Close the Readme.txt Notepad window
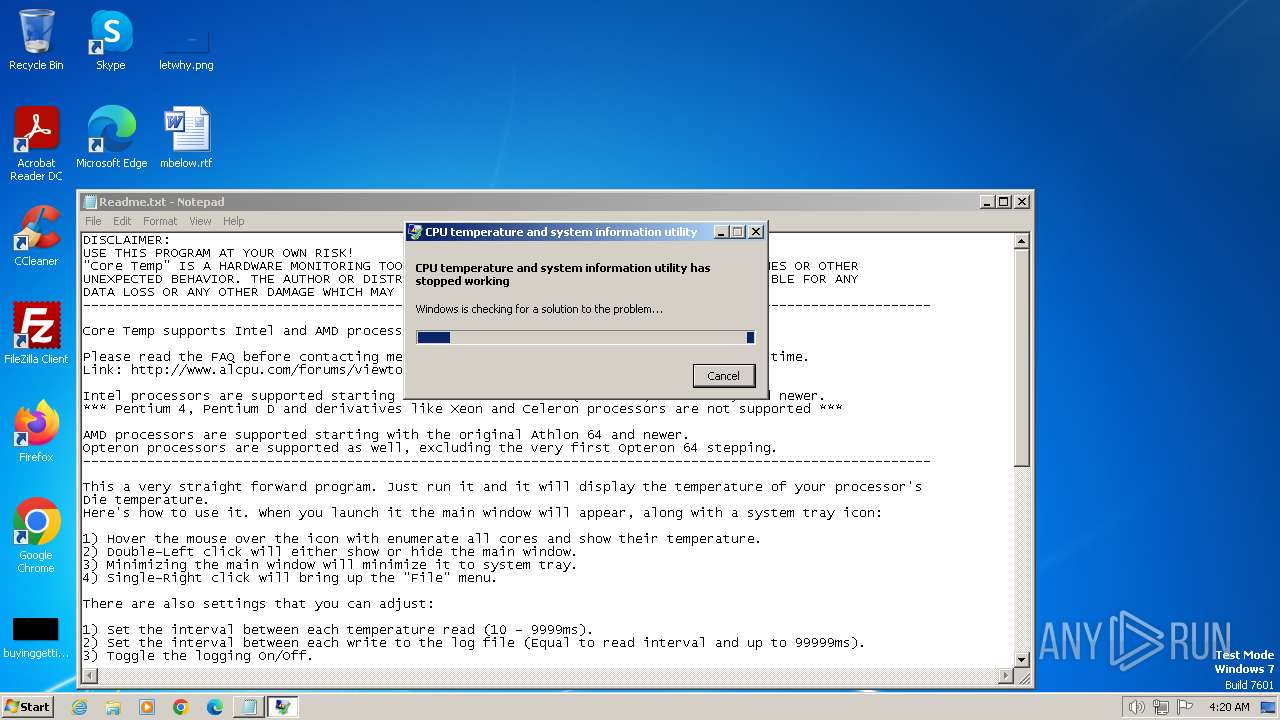 click(x=1021, y=201)
